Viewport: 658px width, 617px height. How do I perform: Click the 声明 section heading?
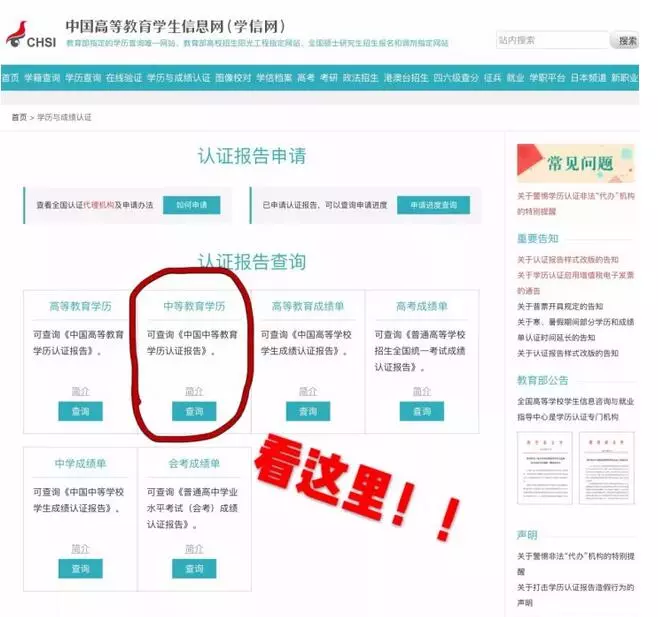pyautogui.click(x=527, y=535)
